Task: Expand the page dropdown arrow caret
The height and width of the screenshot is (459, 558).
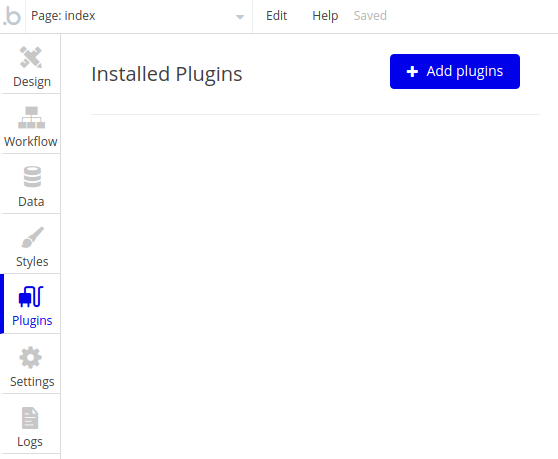Action: (240, 17)
